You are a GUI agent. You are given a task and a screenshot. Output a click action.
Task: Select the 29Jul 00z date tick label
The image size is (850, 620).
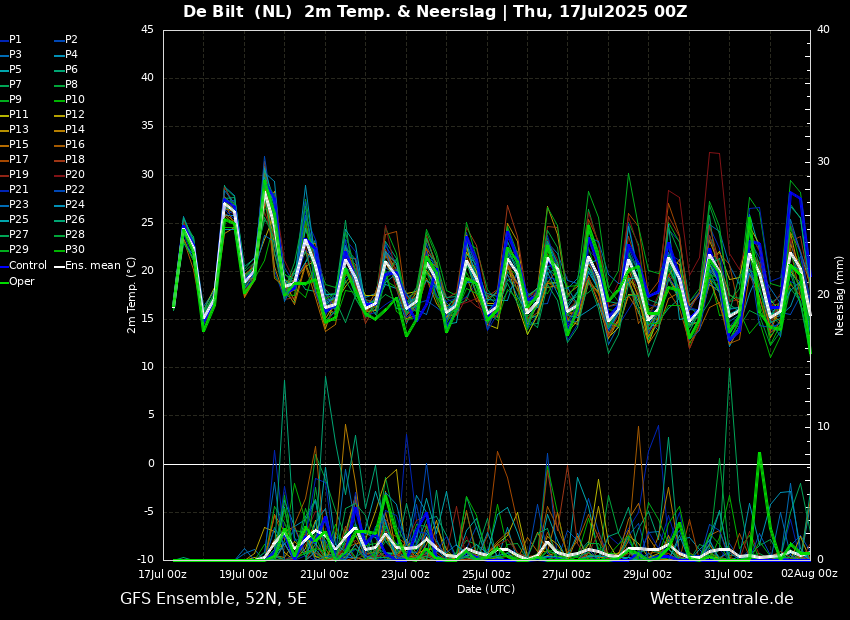click(647, 574)
